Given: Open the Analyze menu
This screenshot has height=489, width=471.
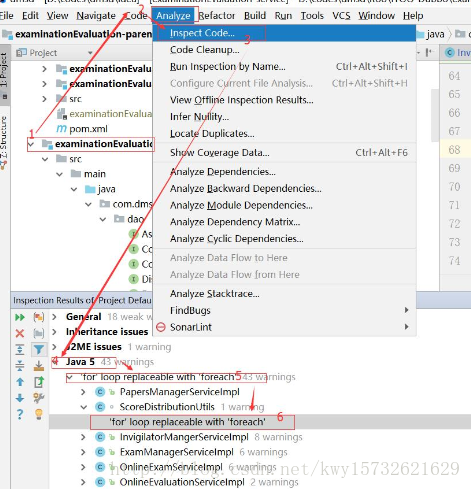Looking at the screenshot, I should [x=173, y=16].
